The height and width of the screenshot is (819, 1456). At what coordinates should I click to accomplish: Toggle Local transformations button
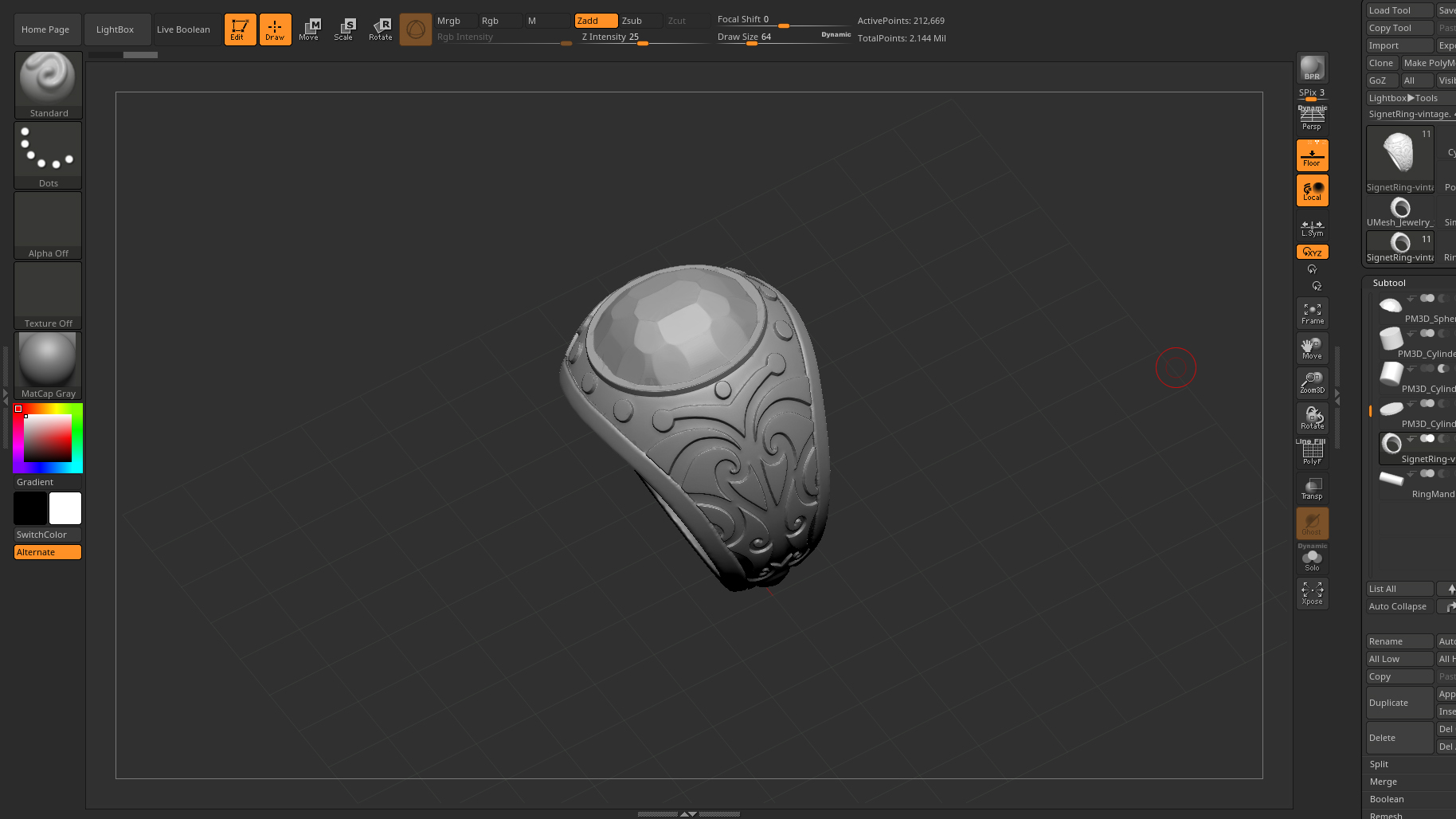tap(1312, 190)
